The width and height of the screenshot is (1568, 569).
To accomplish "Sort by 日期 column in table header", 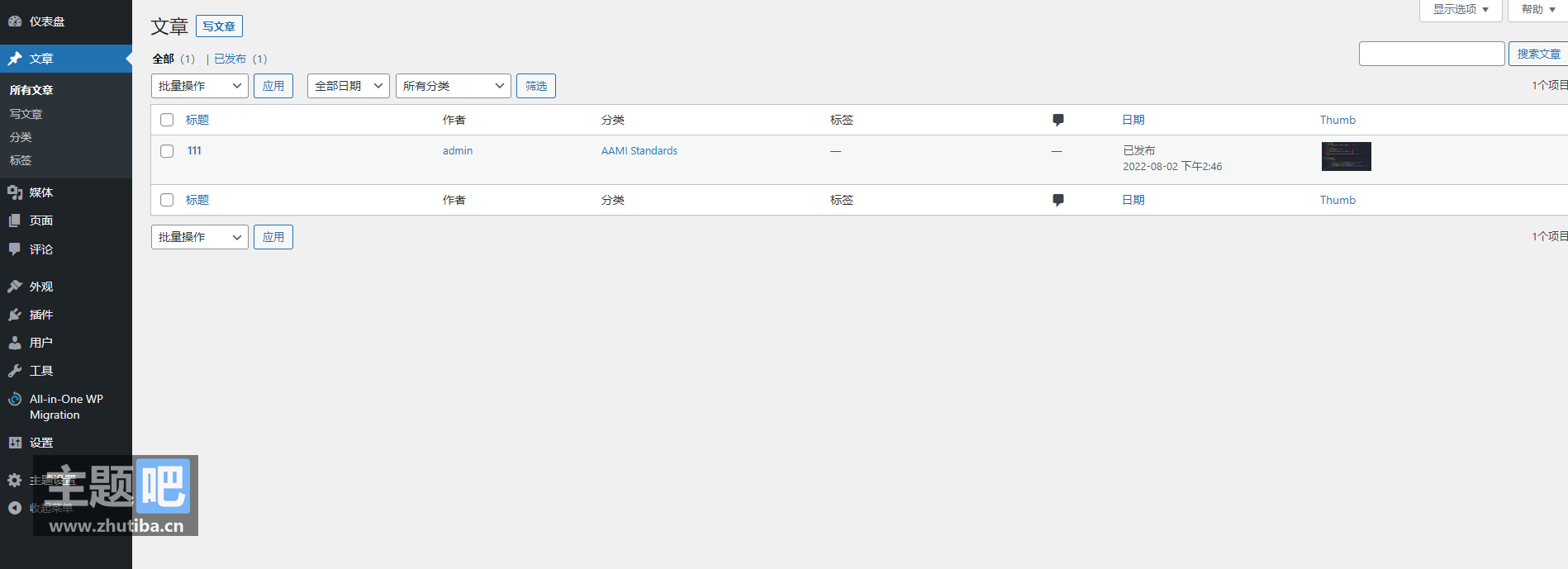I will click(1133, 120).
